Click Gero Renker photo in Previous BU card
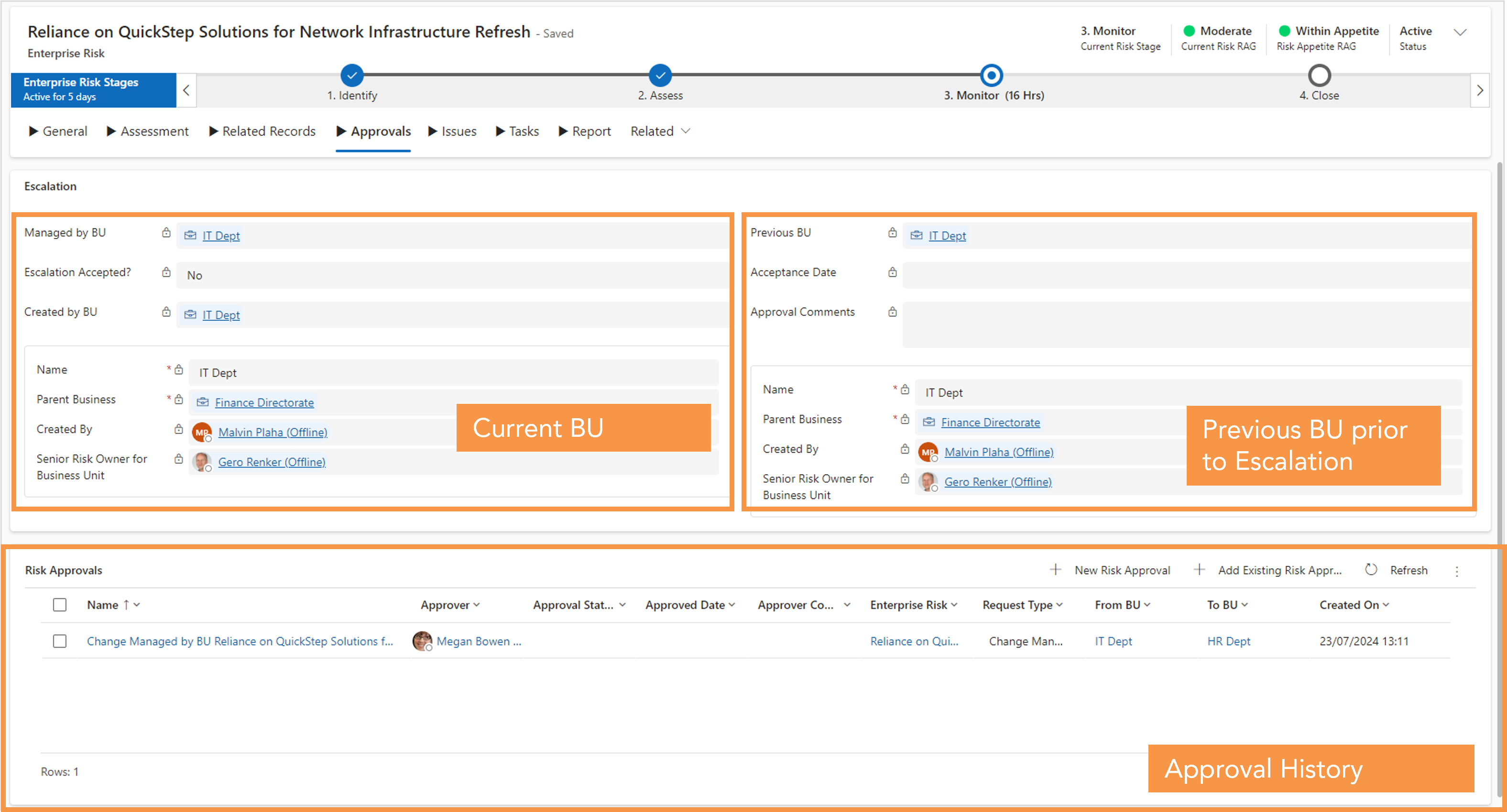This screenshot has height=812, width=1507. (x=928, y=482)
